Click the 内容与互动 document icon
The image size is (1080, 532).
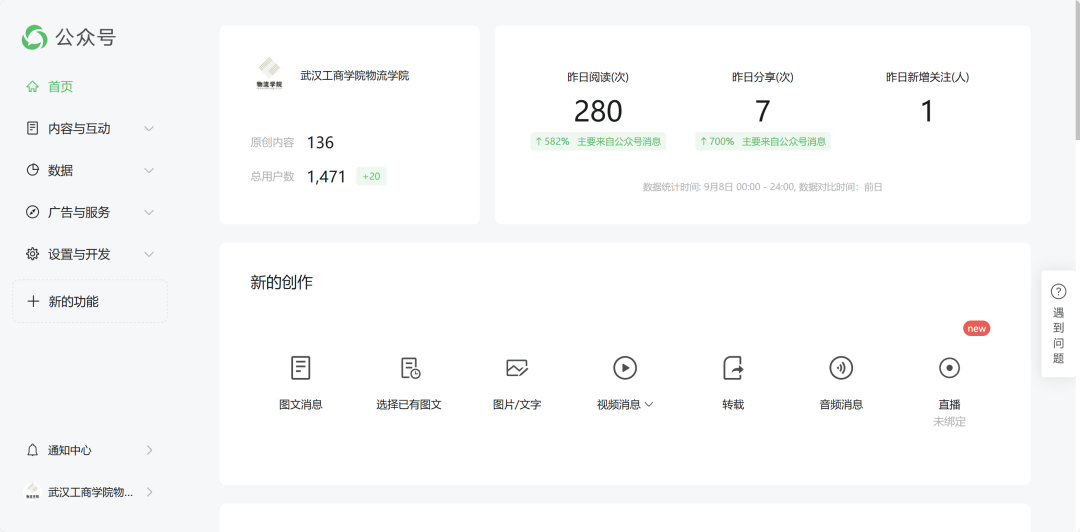32,128
